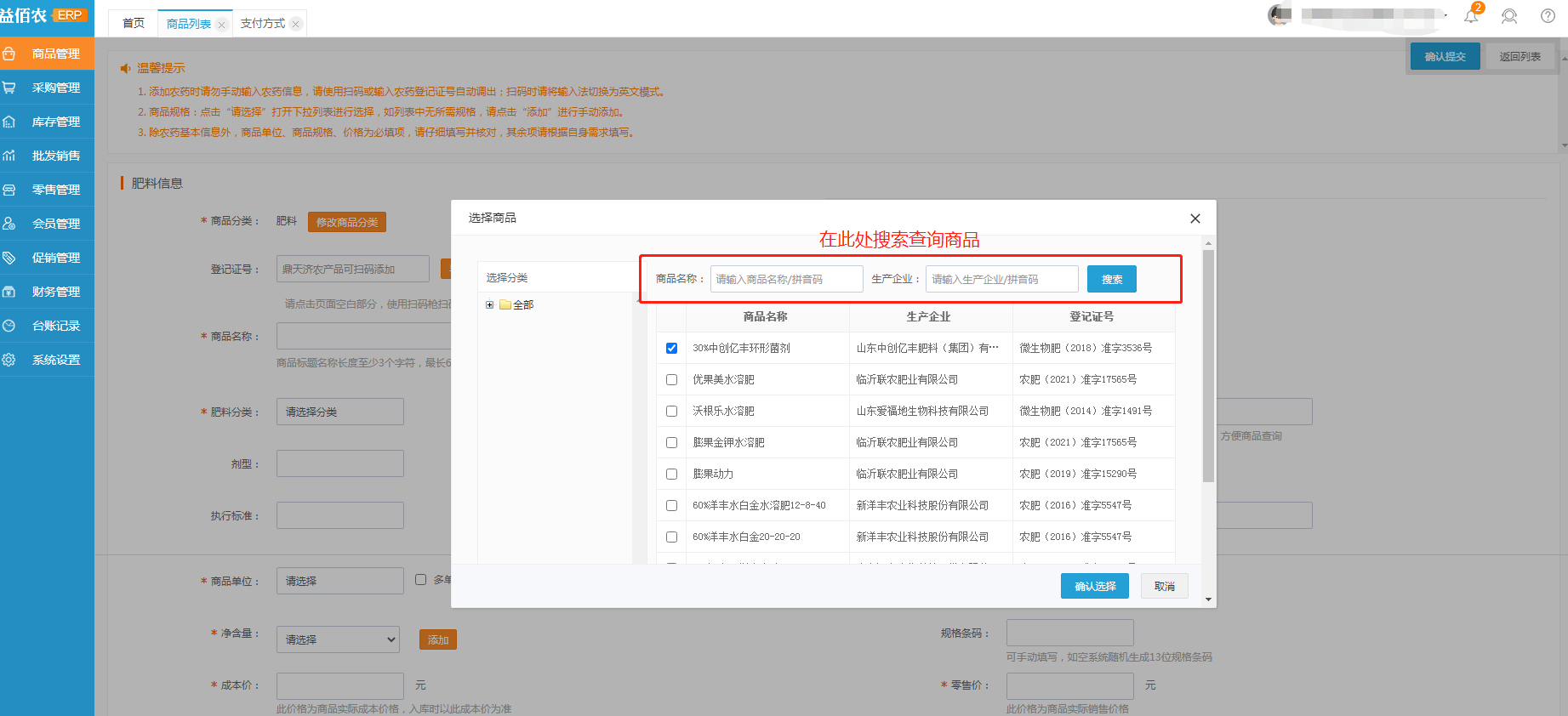Click the dialog's vertical scrollbar thumb
Viewport: 1568px width, 716px height.
[1208, 366]
